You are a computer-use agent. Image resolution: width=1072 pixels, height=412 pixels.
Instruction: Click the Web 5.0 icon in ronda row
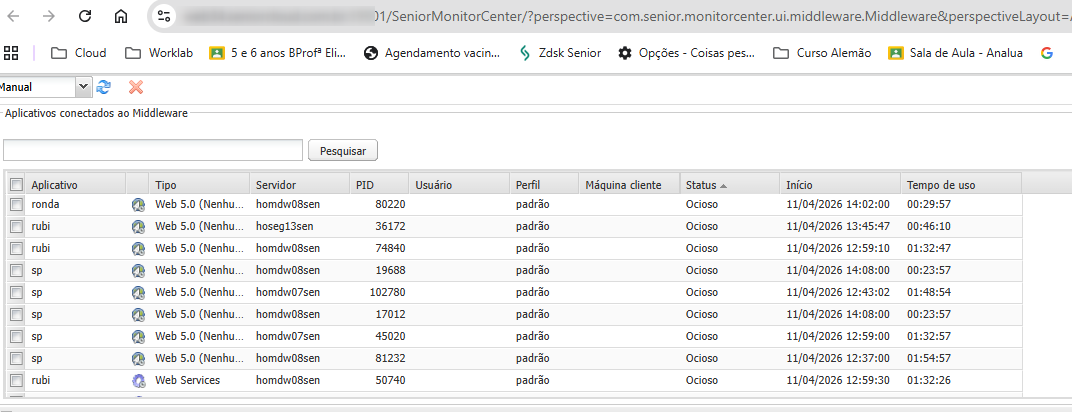138,204
